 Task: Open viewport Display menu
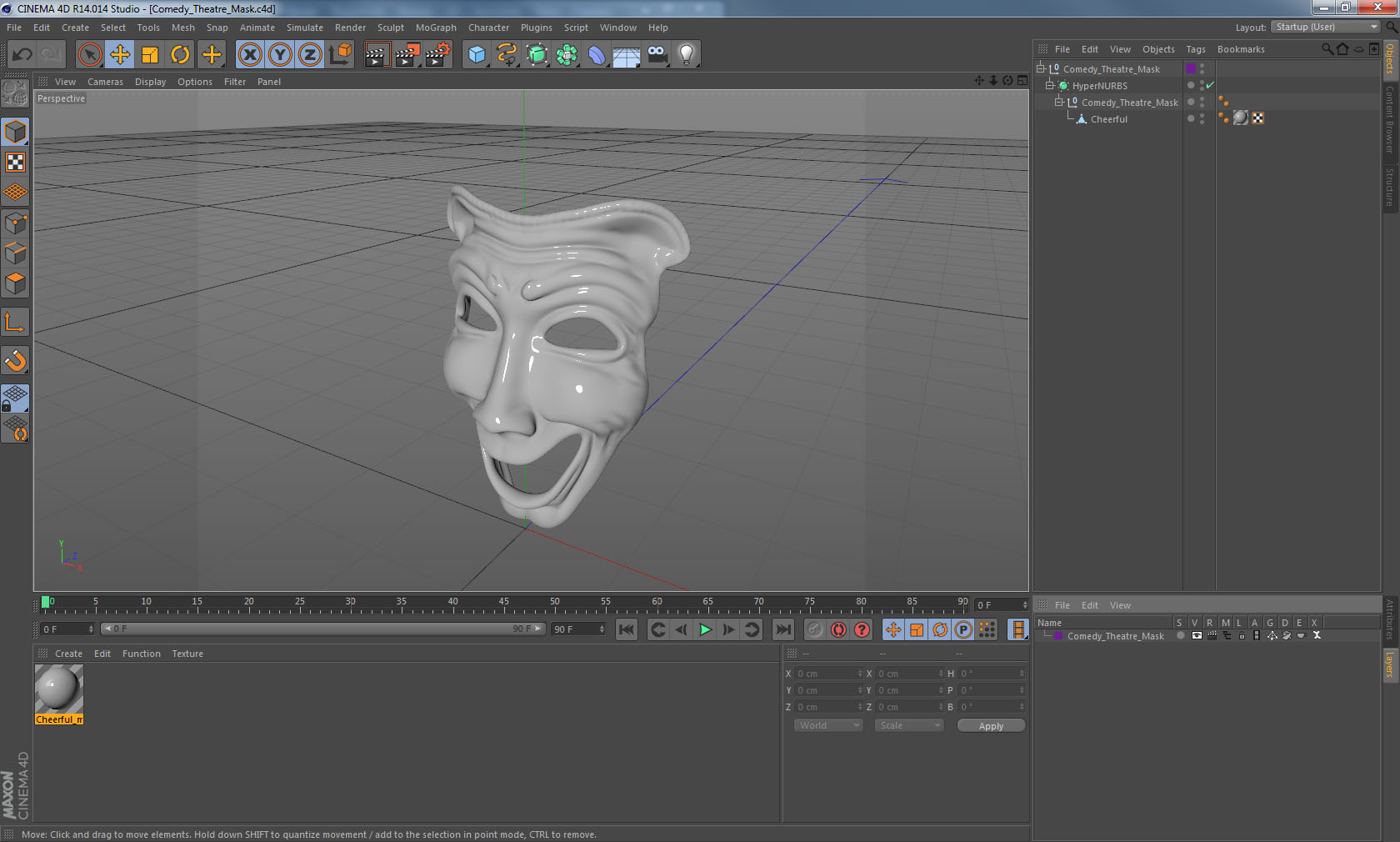150,82
